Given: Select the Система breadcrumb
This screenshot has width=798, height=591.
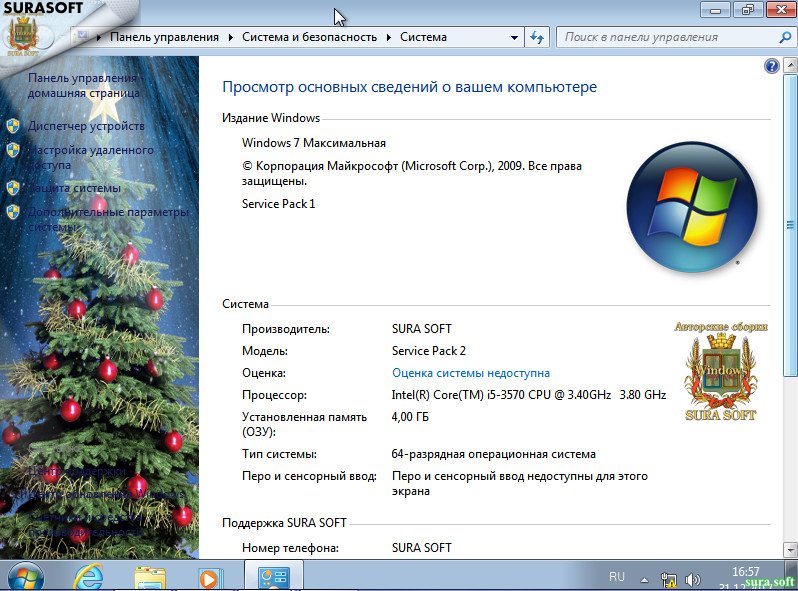Looking at the screenshot, I should pyautogui.click(x=423, y=37).
